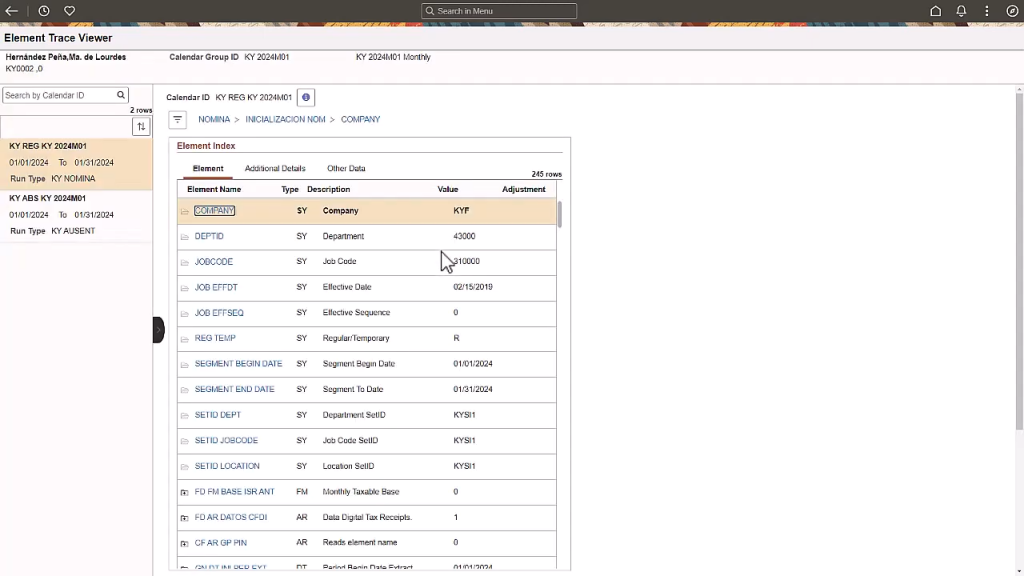The height and width of the screenshot is (576, 1024).
Task: Open the JOBCODE element link
Action: [213, 261]
